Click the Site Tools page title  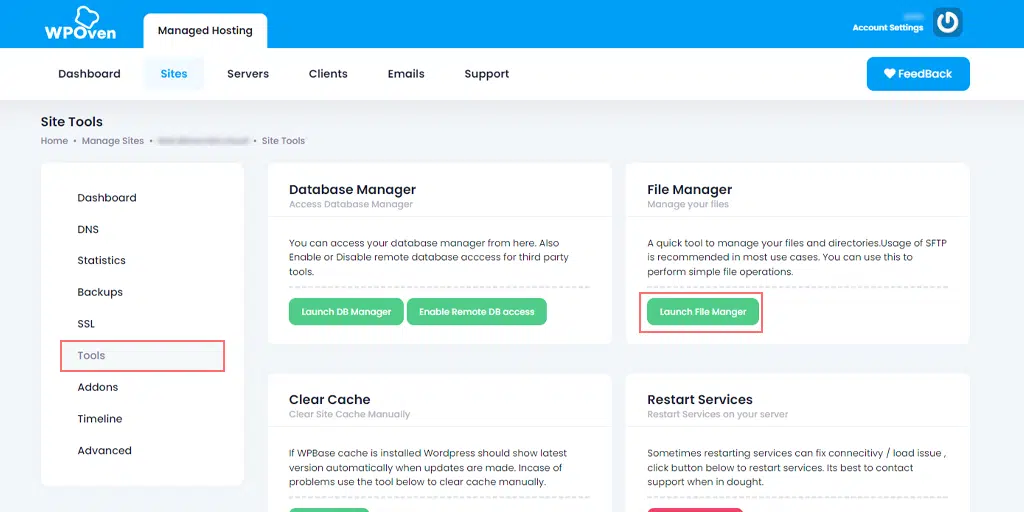[x=72, y=121]
